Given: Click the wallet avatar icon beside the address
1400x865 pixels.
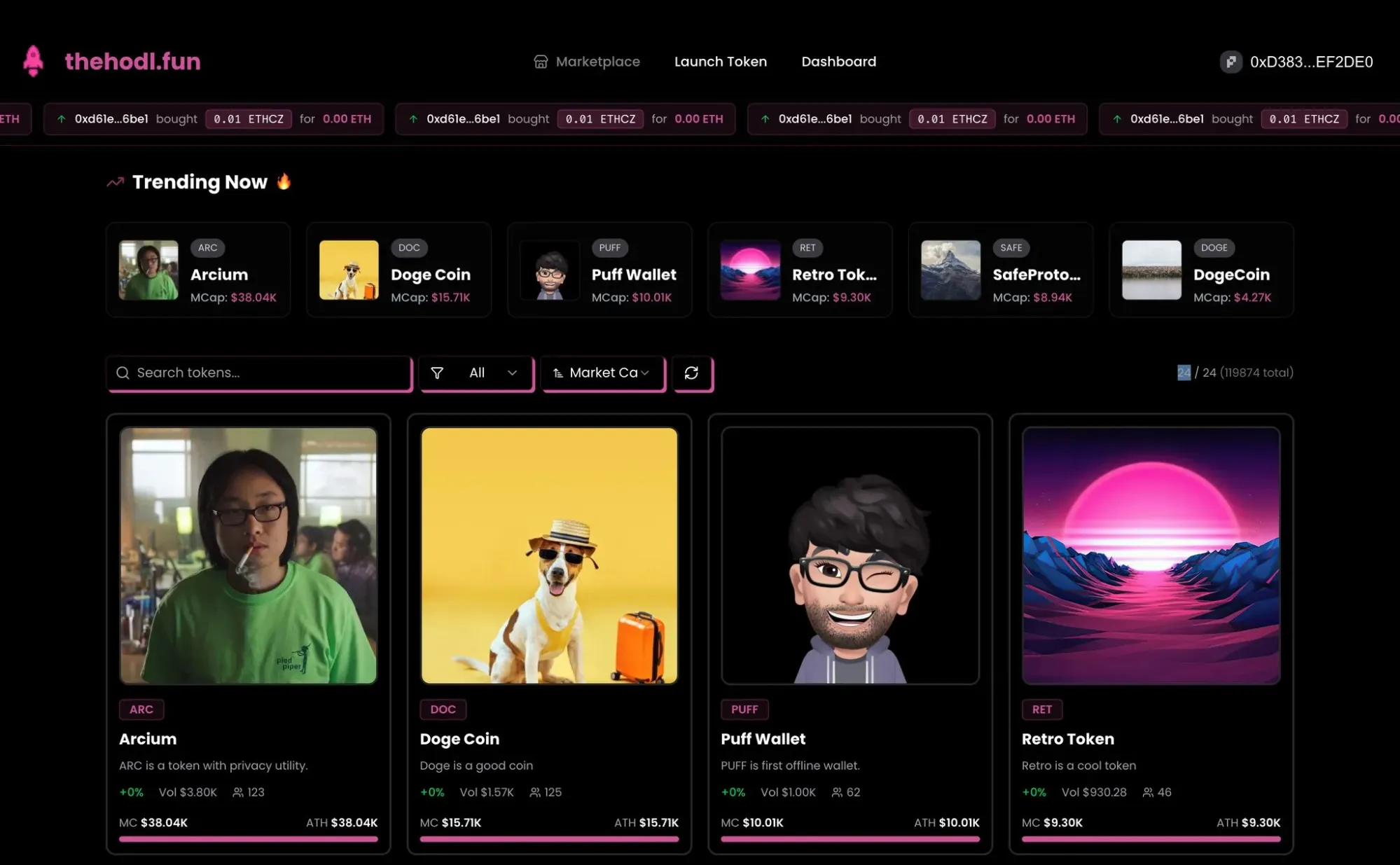Looking at the screenshot, I should 1231,62.
